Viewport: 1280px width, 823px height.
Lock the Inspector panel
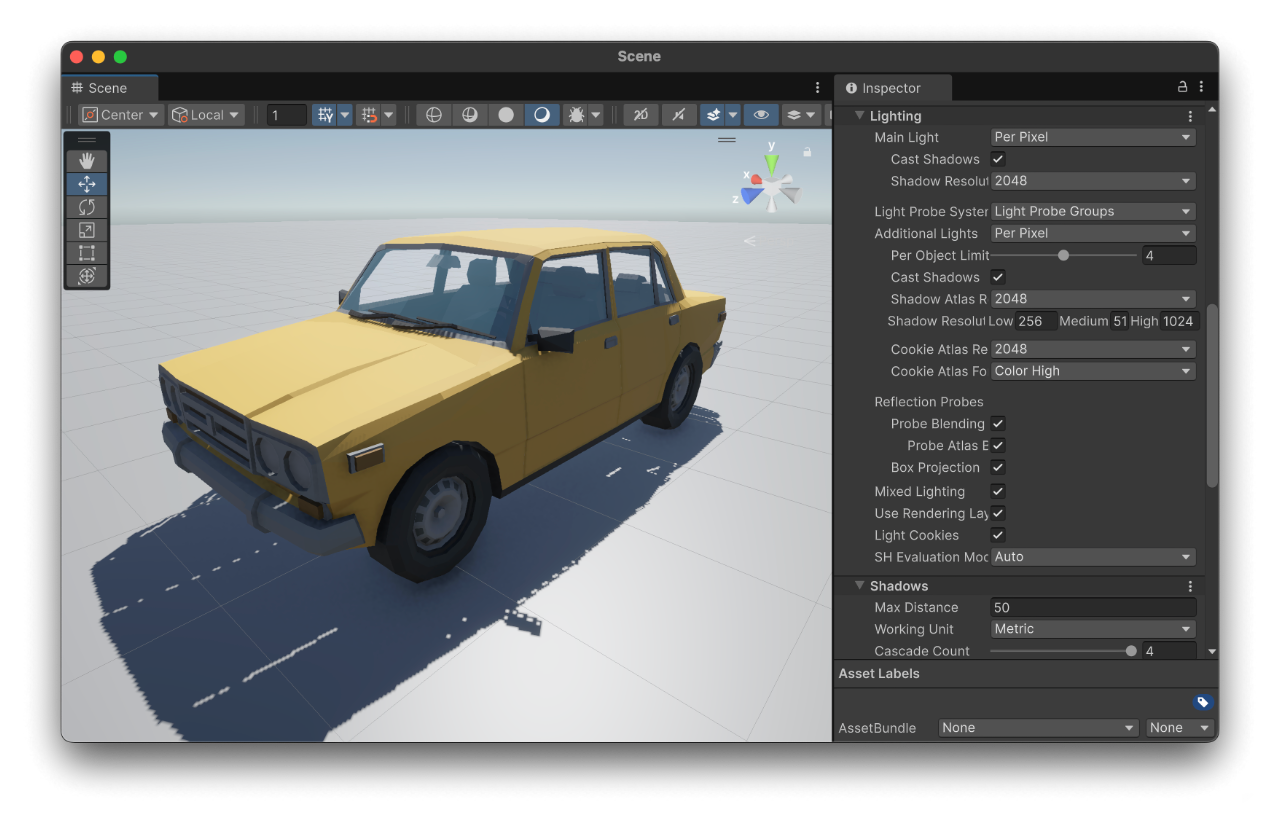coord(1182,87)
